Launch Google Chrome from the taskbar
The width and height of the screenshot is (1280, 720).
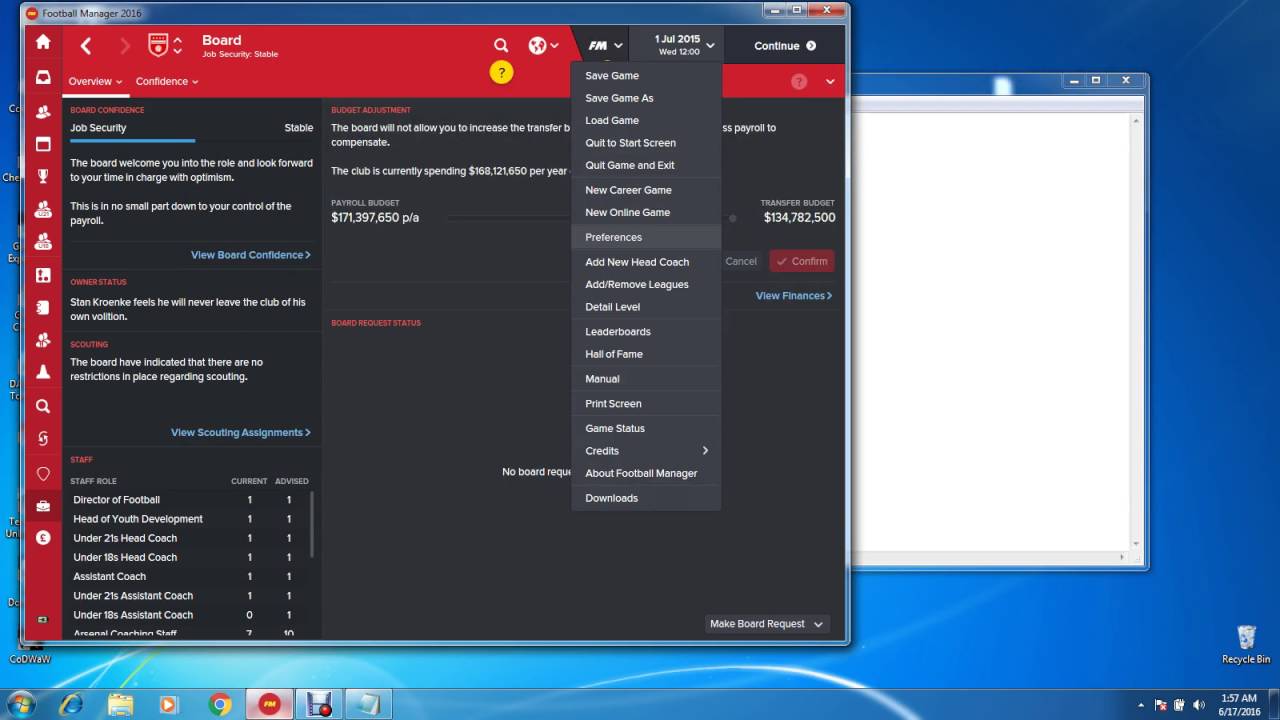(x=220, y=705)
